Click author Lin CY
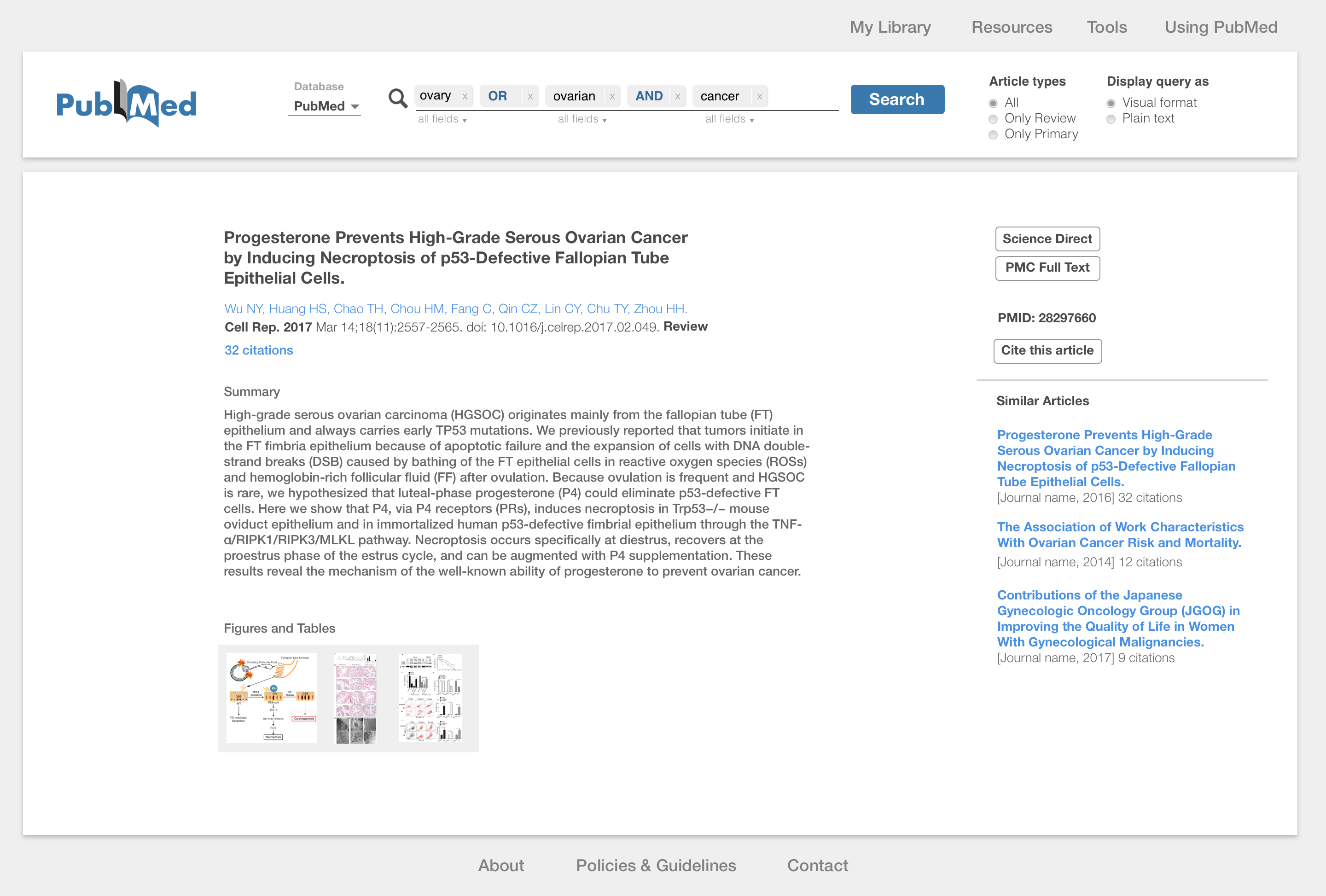 coord(562,309)
